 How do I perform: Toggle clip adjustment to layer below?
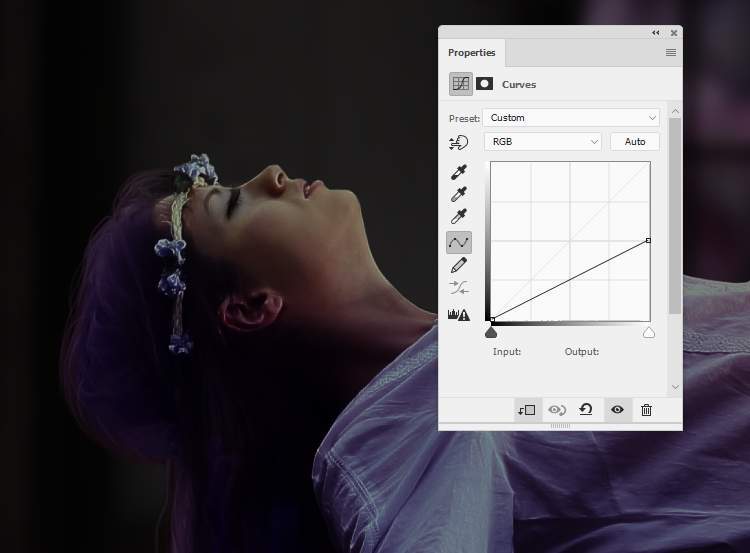[x=527, y=410]
